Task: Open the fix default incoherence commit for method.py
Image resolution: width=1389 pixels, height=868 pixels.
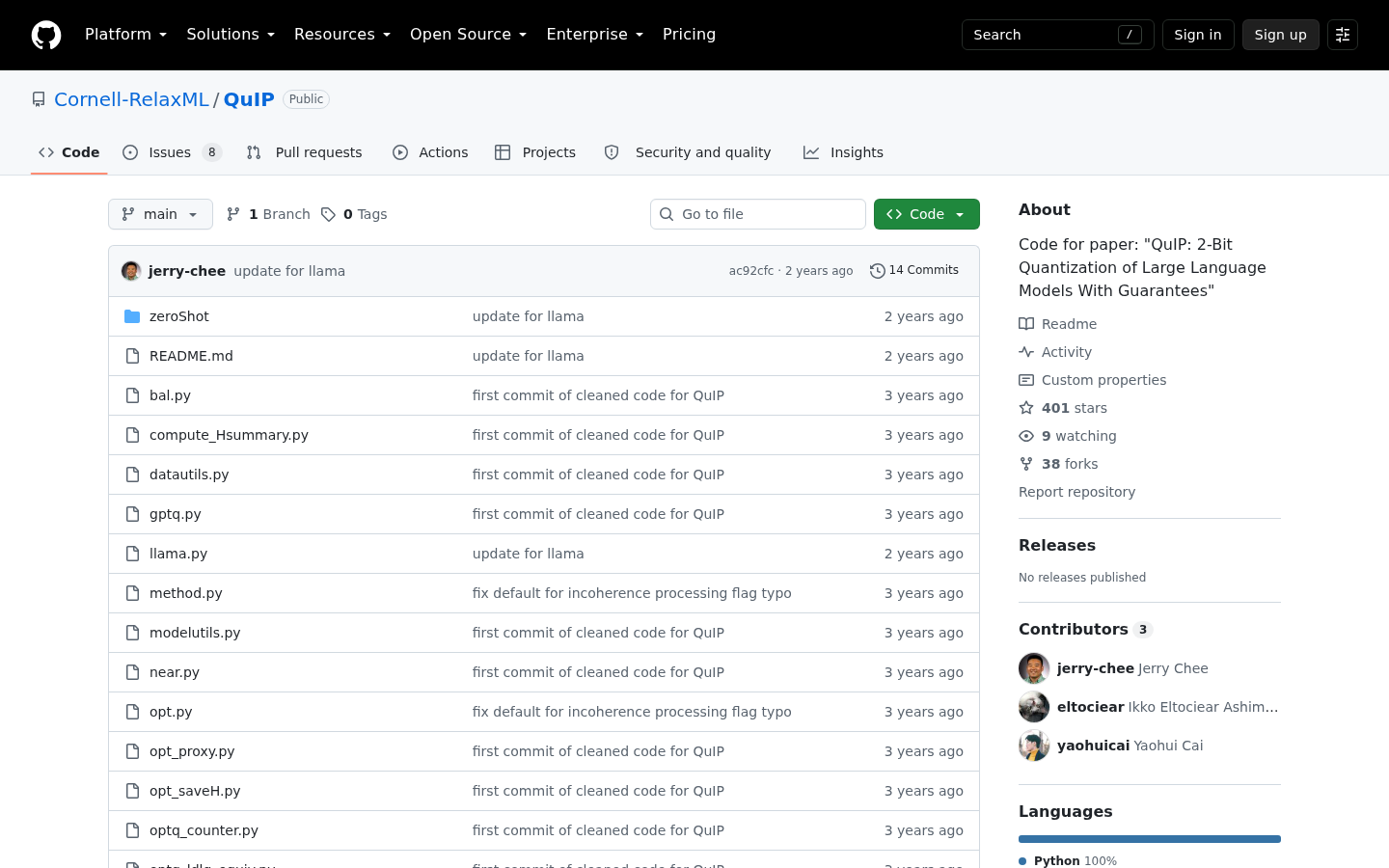Action: 632,593
